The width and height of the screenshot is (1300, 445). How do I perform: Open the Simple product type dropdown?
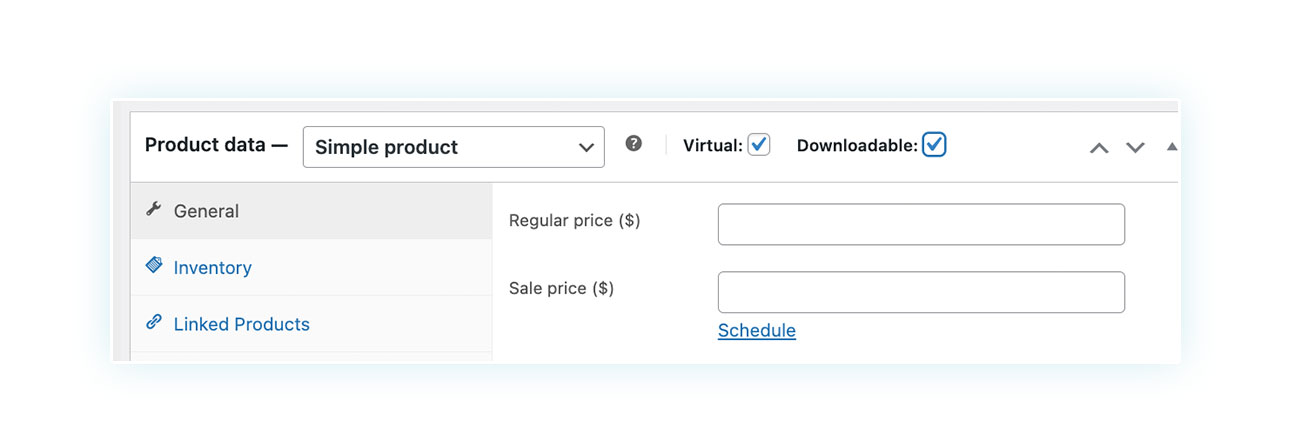pyautogui.click(x=454, y=147)
